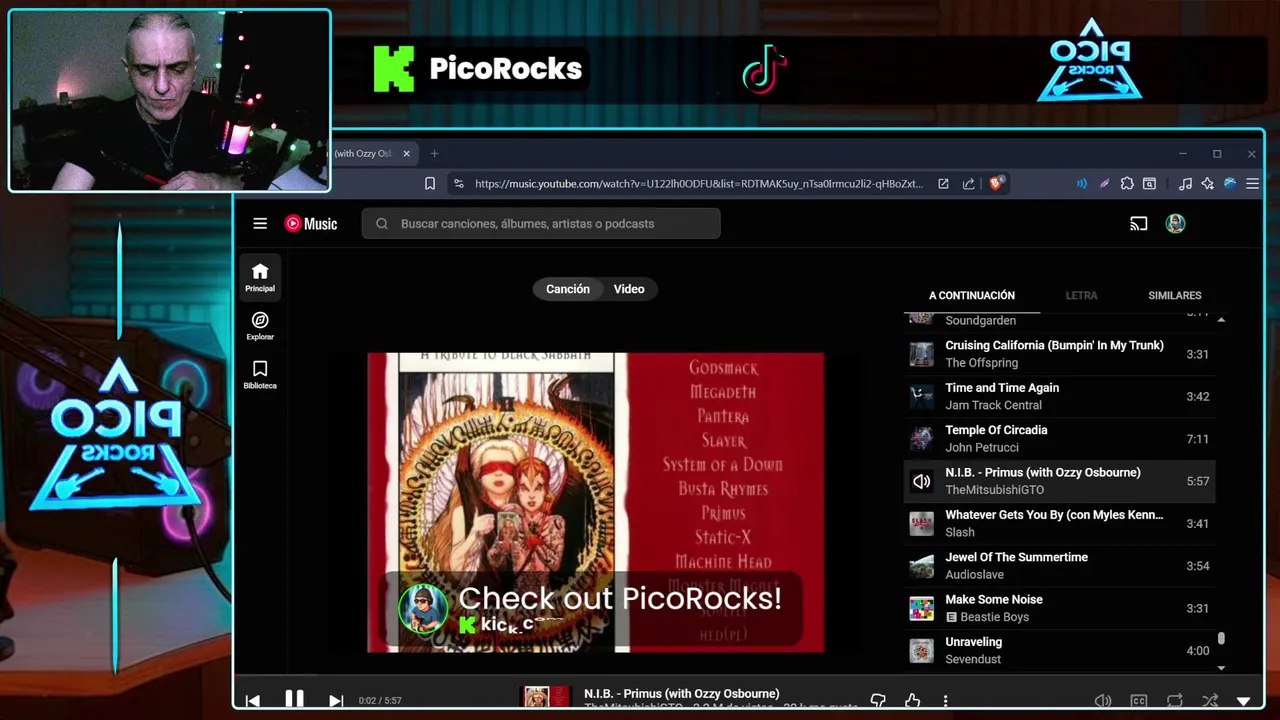Pause the current song

pyautogui.click(x=294, y=700)
